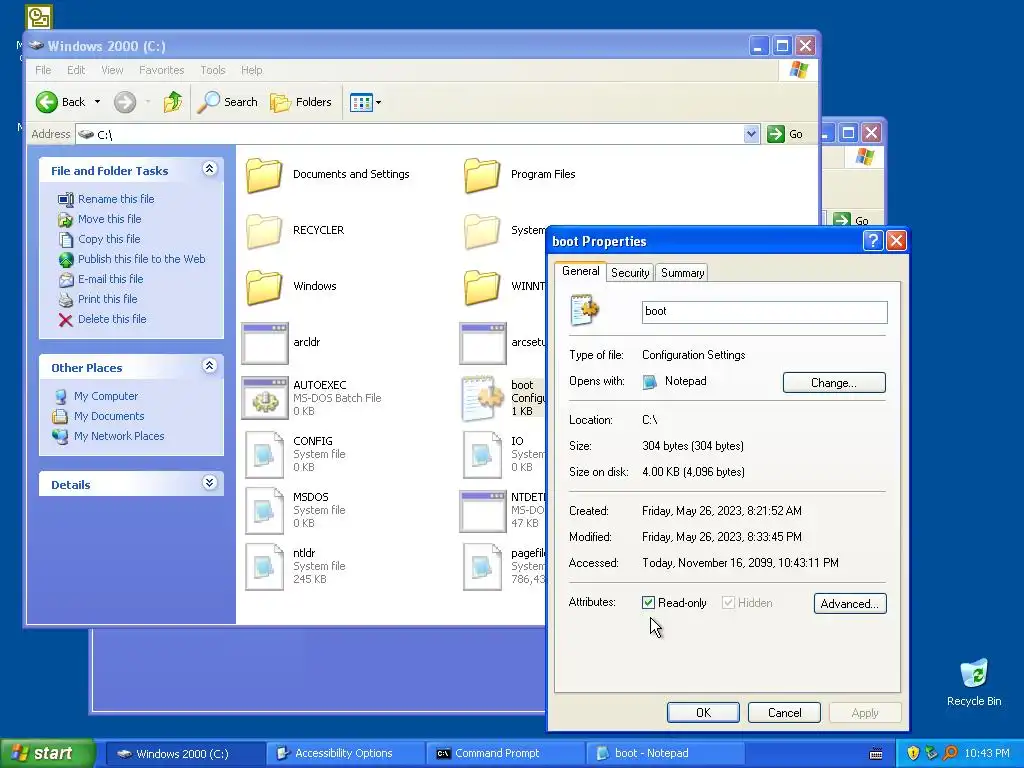Open Recycle Bin on desktop

point(974,683)
